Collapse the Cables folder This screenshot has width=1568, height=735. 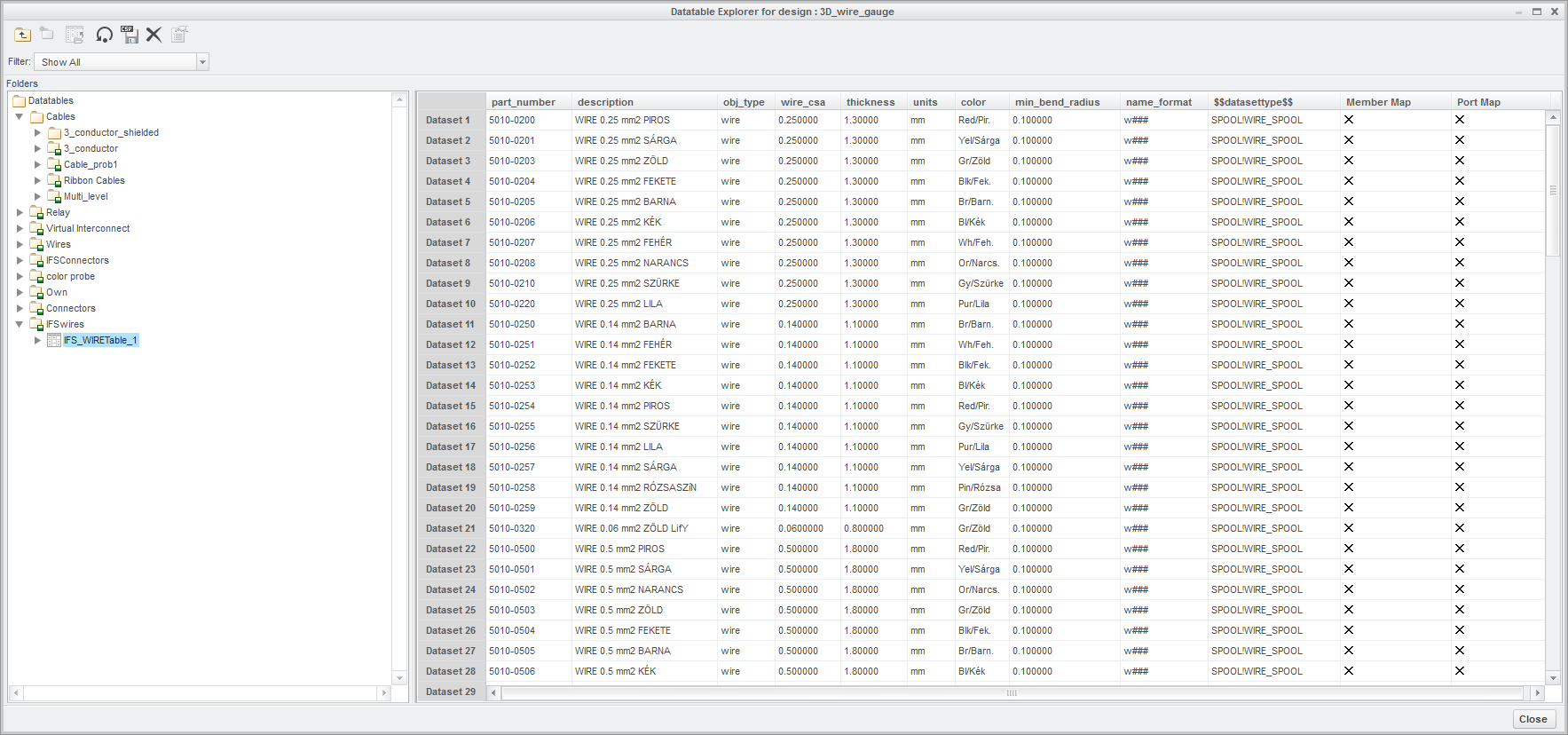(x=20, y=116)
